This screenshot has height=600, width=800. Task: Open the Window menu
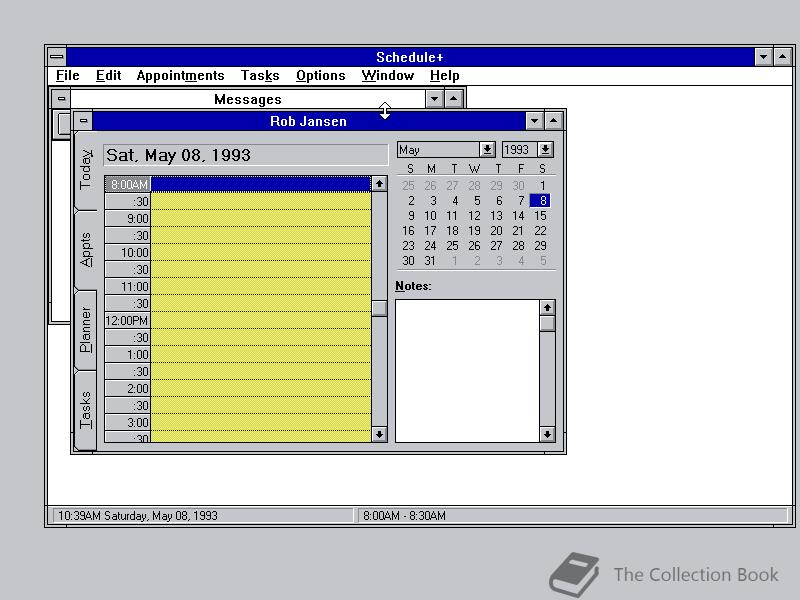point(388,76)
